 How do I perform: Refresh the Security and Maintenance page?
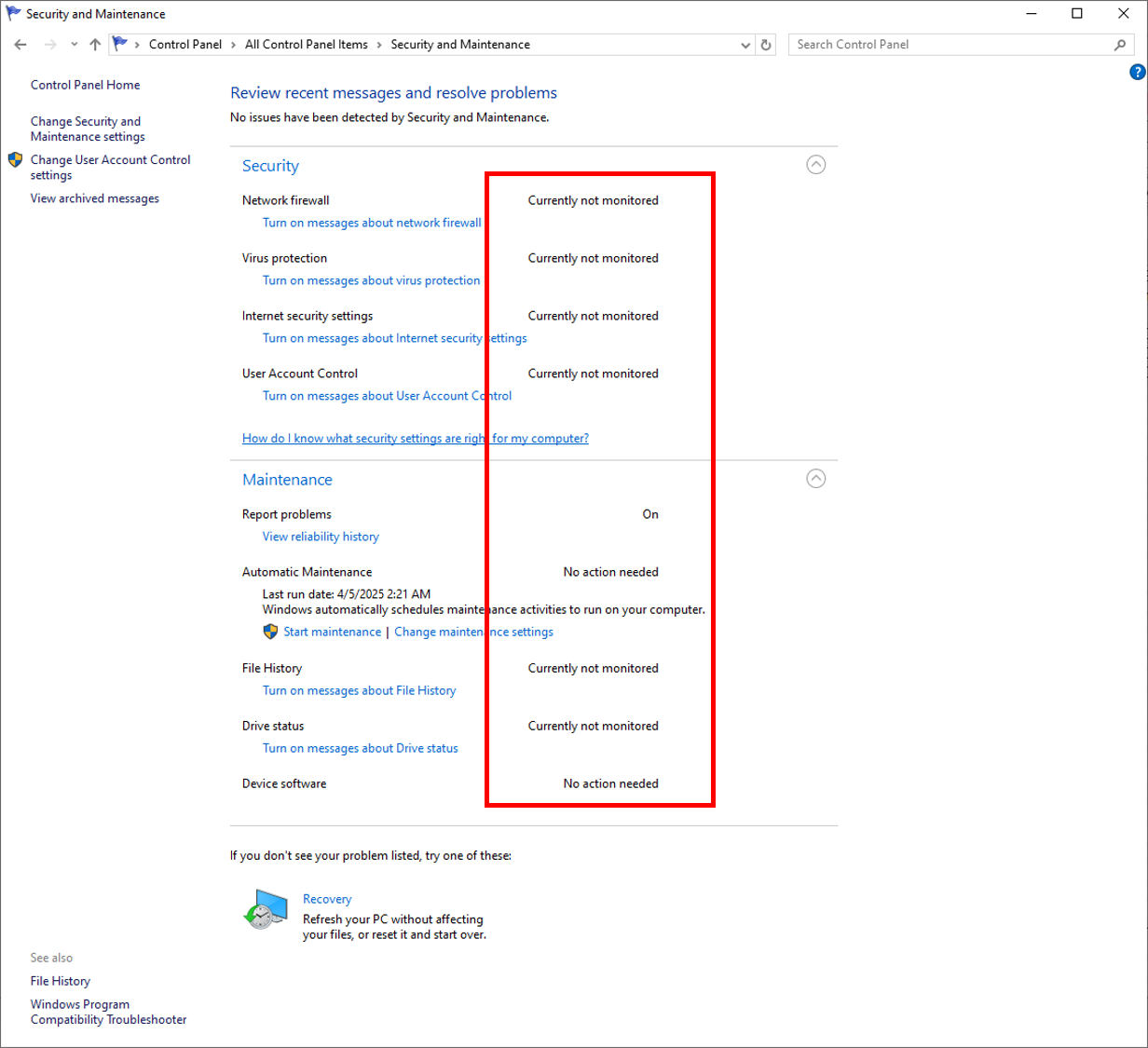(766, 45)
